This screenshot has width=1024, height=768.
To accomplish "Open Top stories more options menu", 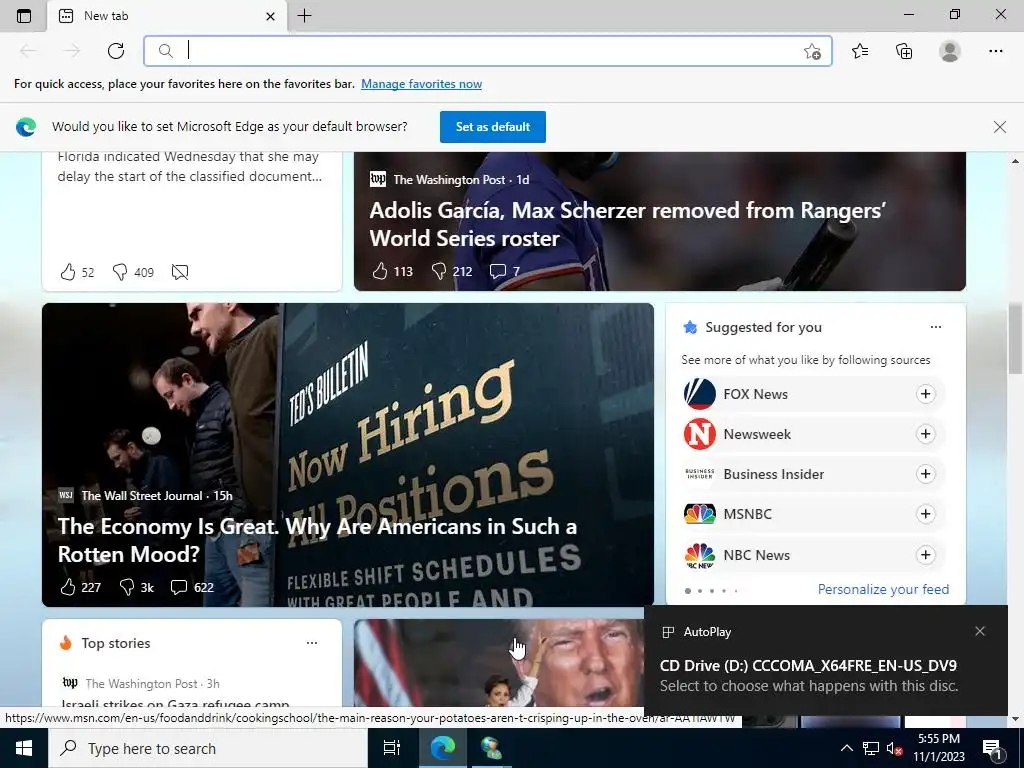I will tap(312, 643).
